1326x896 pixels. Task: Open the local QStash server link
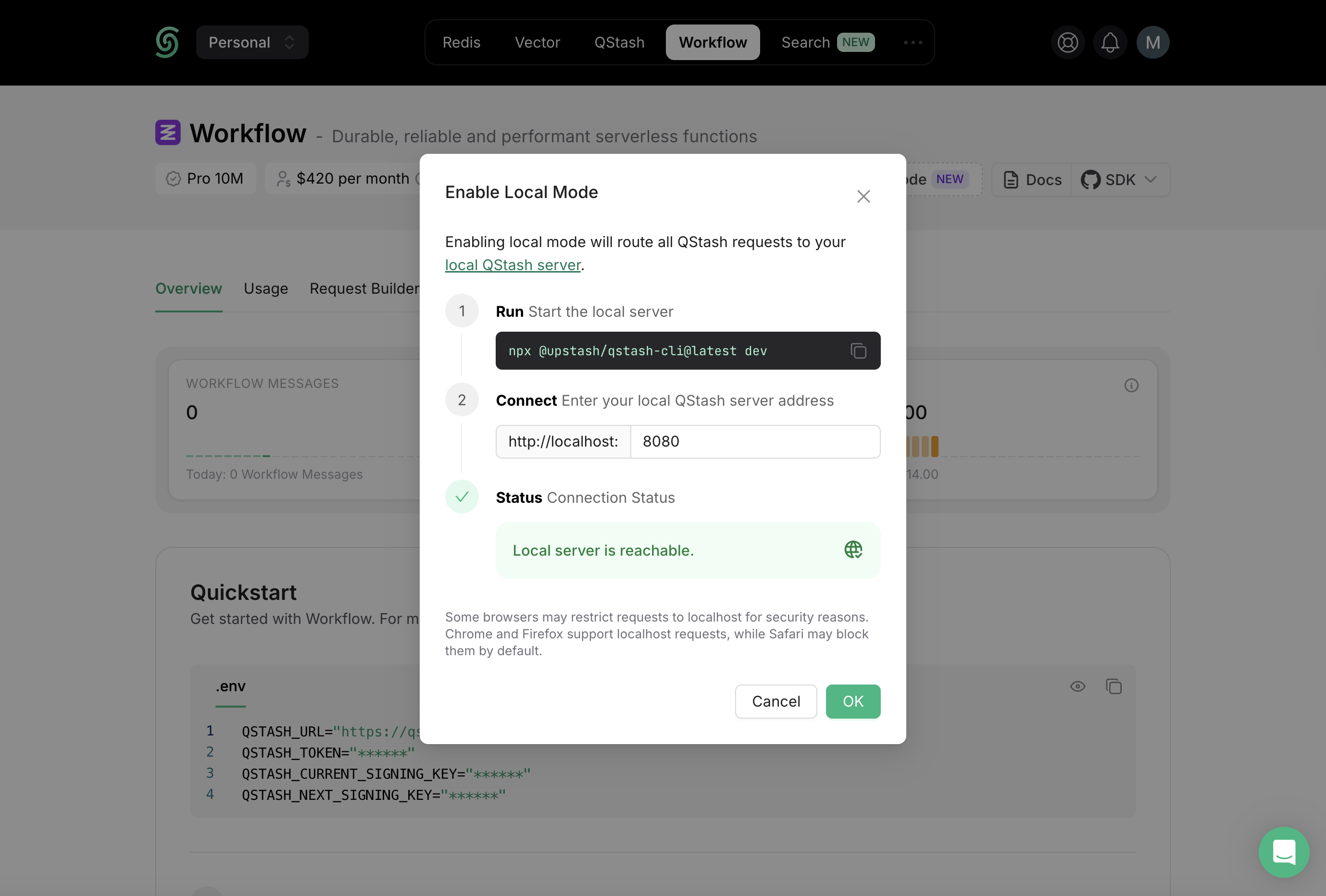[x=512, y=265]
